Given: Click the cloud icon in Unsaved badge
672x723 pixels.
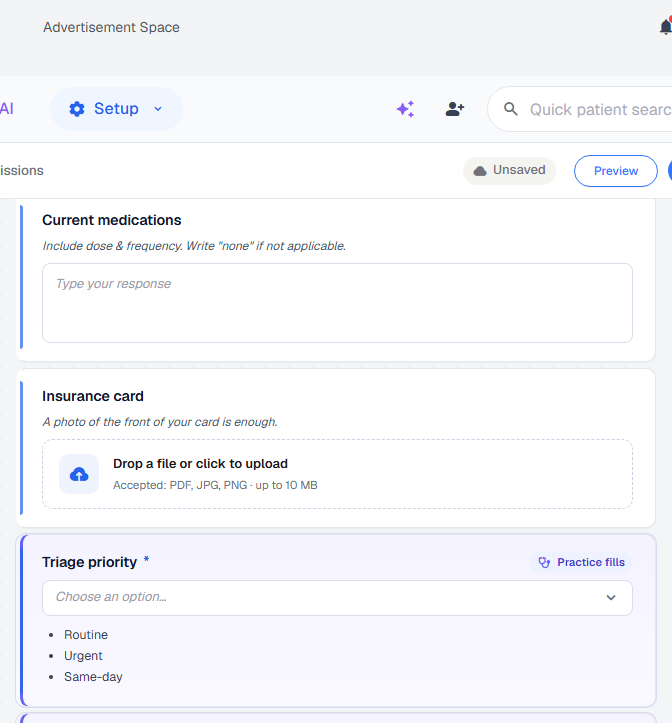Looking at the screenshot, I should 480,171.
